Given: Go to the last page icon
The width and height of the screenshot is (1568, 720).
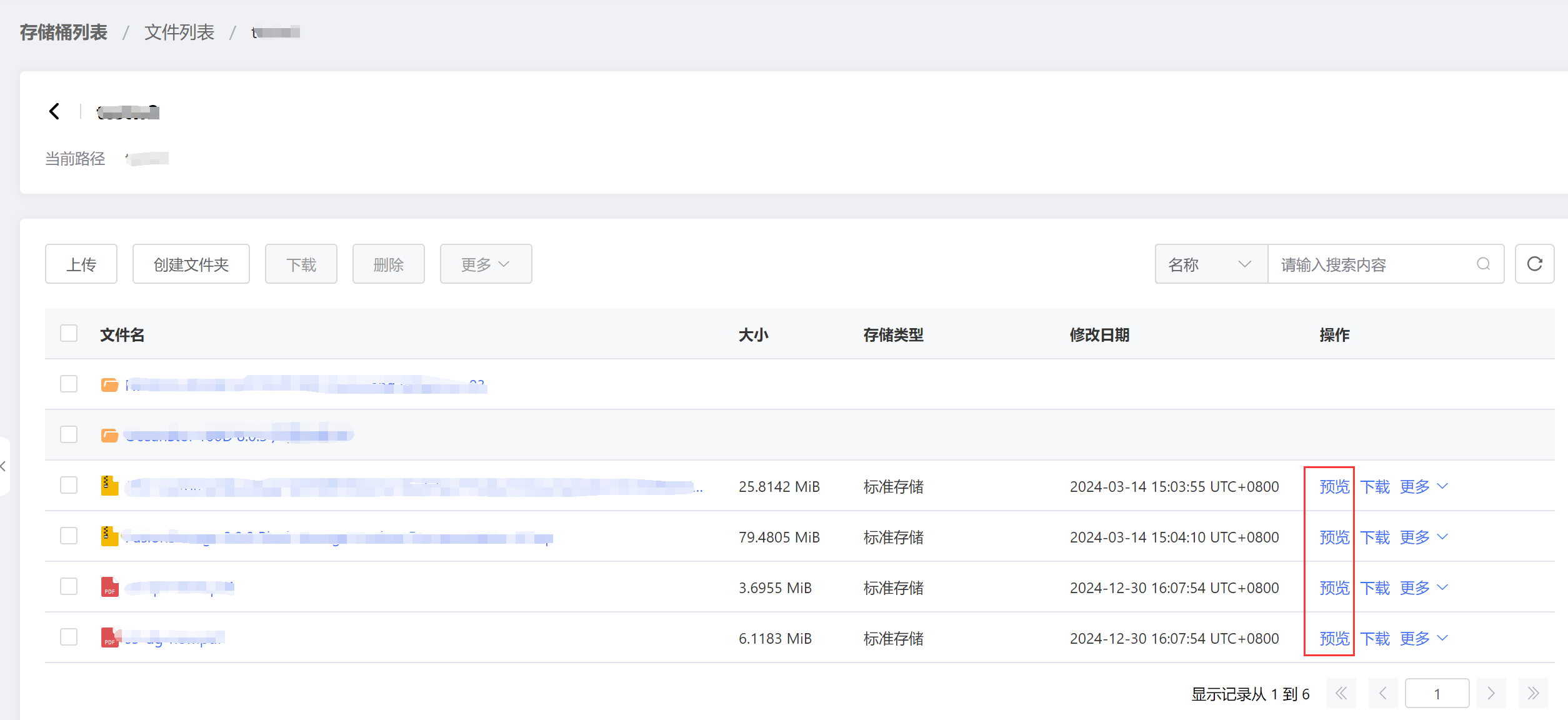Looking at the screenshot, I should pyautogui.click(x=1533, y=693).
